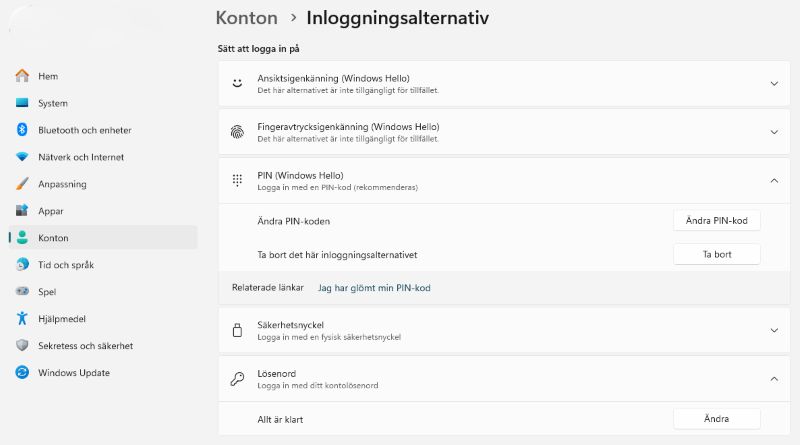Click the Tid och språk globe icon
This screenshot has height=445, width=800.
(x=22, y=264)
